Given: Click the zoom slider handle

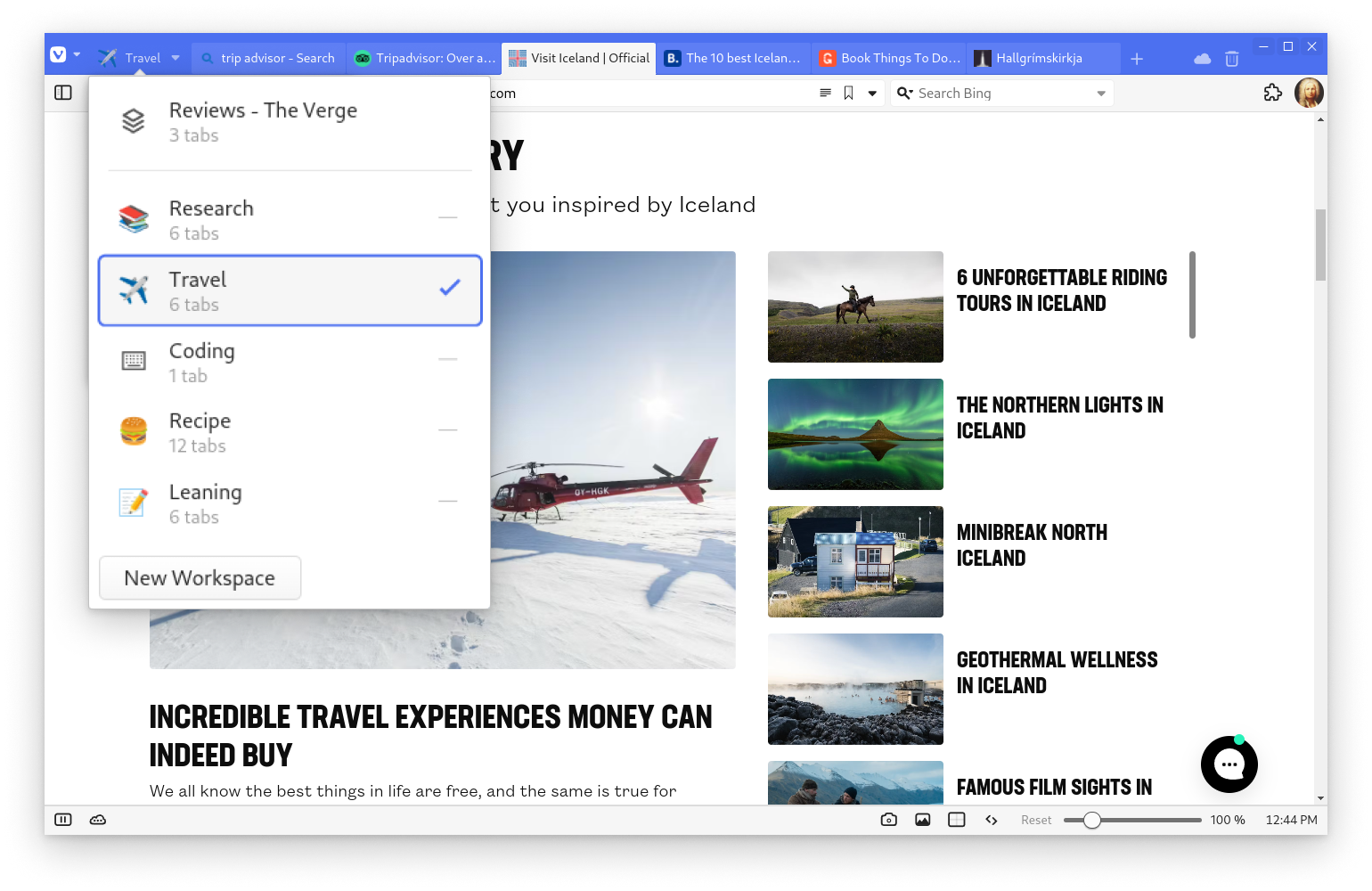Looking at the screenshot, I should 1092,820.
